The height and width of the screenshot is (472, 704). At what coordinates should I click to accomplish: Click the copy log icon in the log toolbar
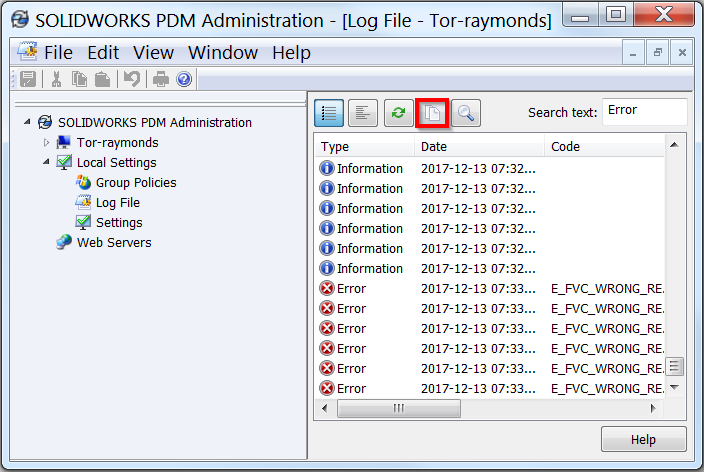432,113
